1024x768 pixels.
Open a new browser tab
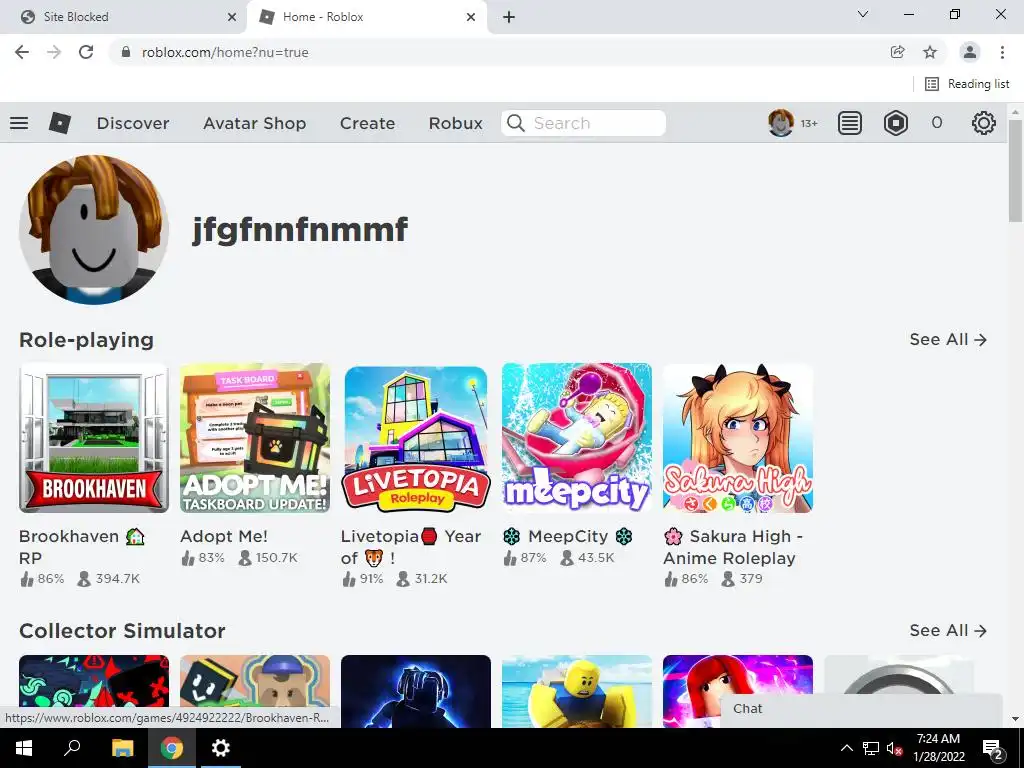tap(509, 17)
